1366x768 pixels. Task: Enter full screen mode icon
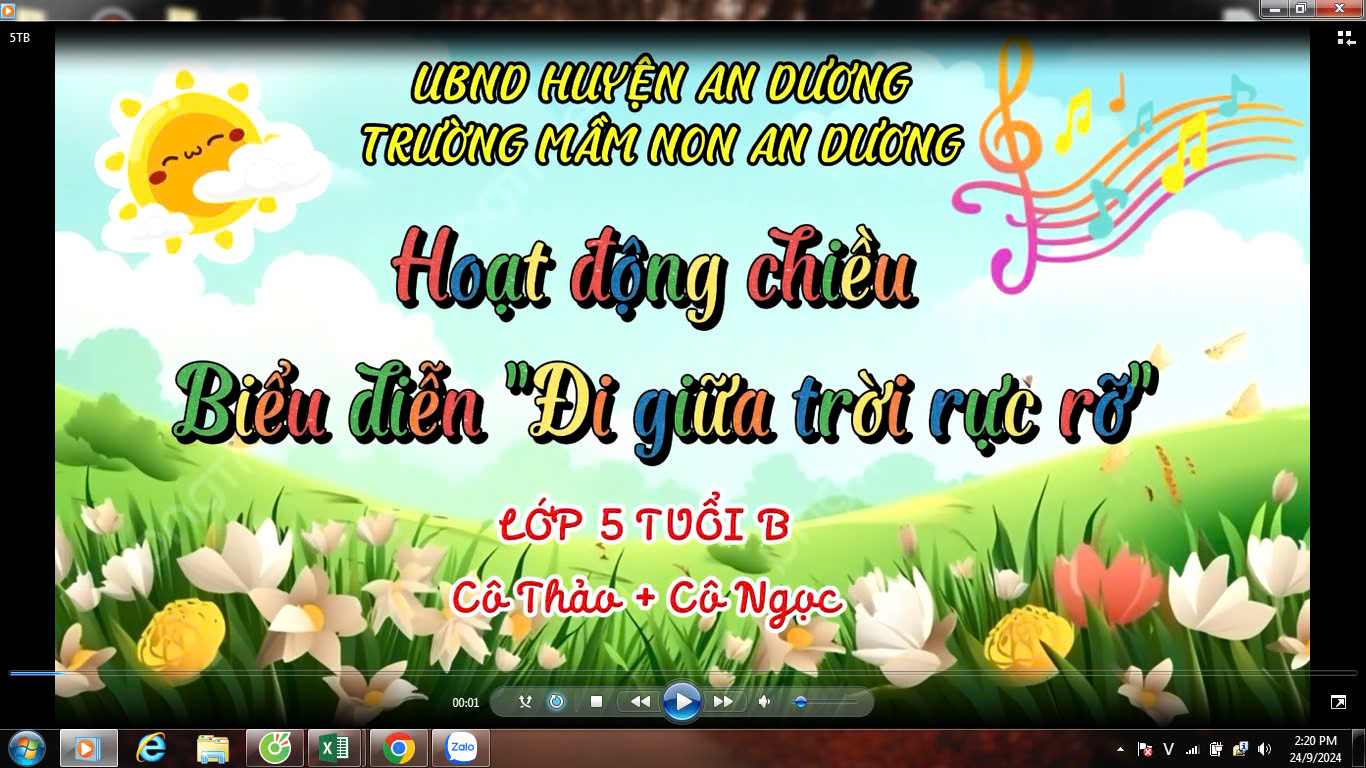(x=1338, y=702)
